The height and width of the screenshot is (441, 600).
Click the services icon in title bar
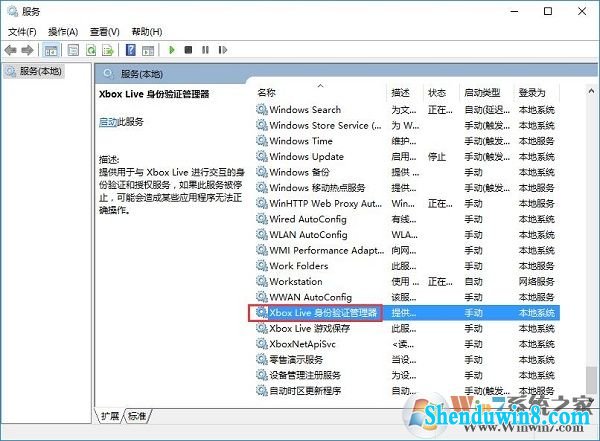click(12, 11)
